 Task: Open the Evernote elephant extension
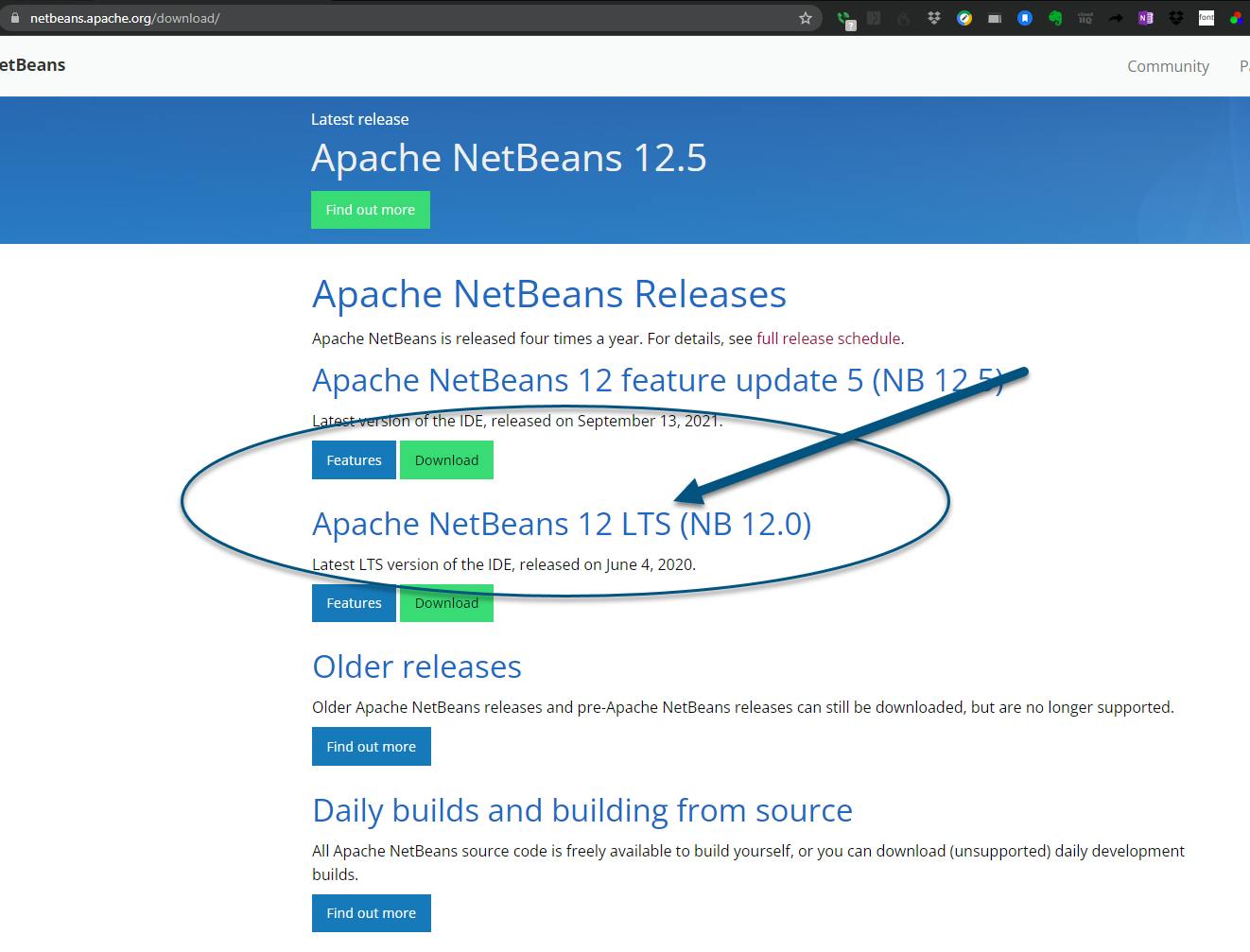(1055, 18)
